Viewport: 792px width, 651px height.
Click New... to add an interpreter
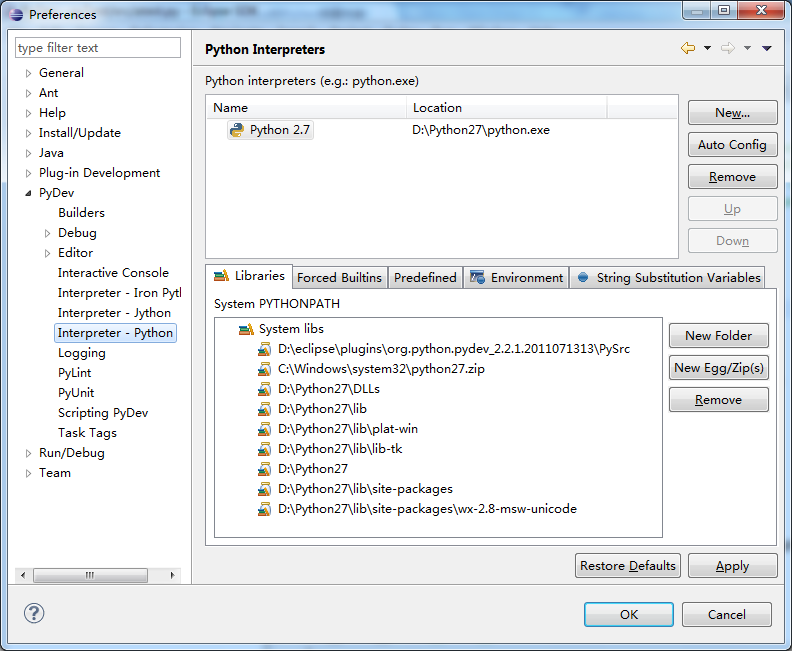tap(732, 113)
